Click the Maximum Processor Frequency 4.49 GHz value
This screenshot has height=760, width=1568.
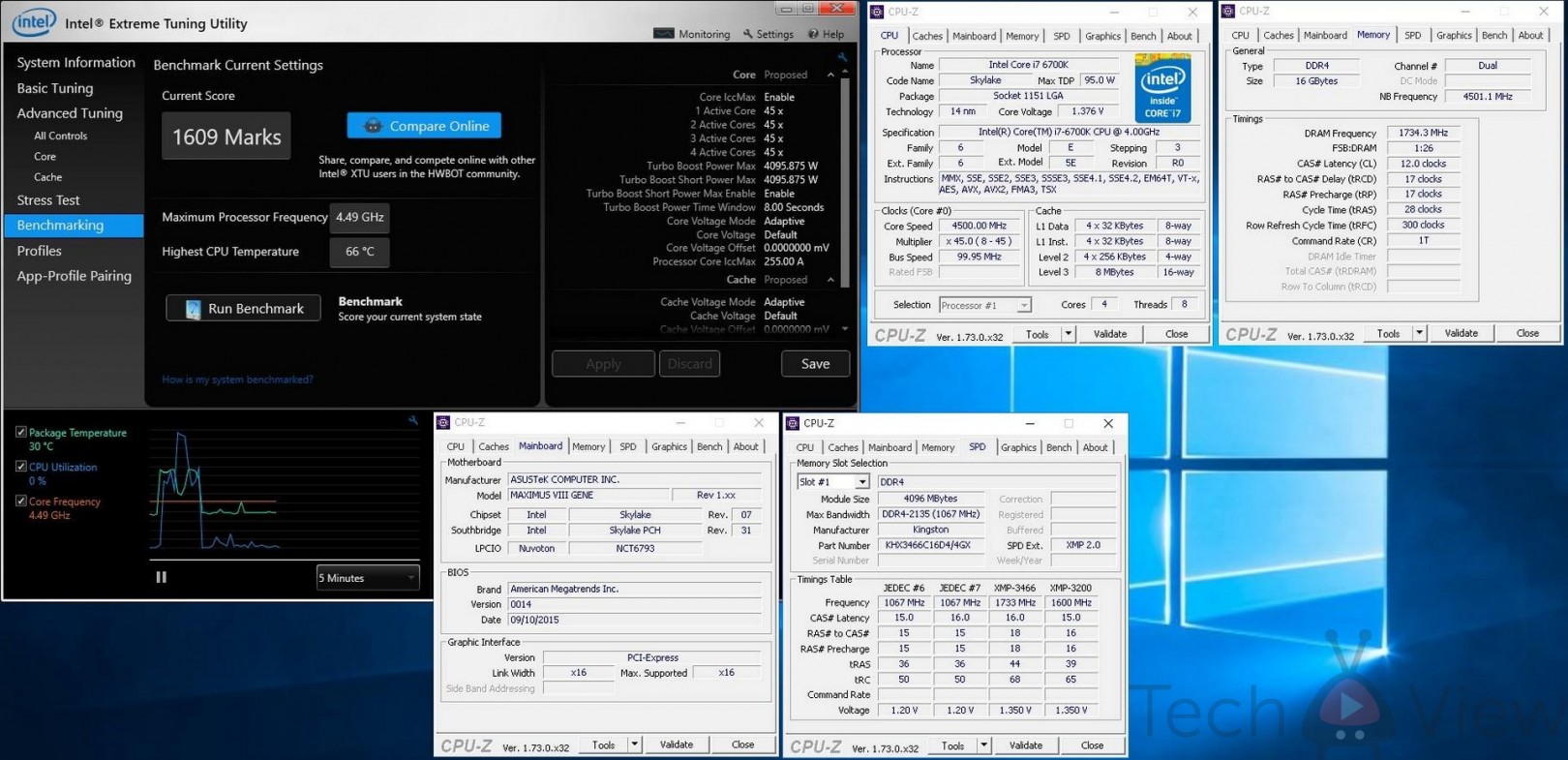tap(360, 217)
